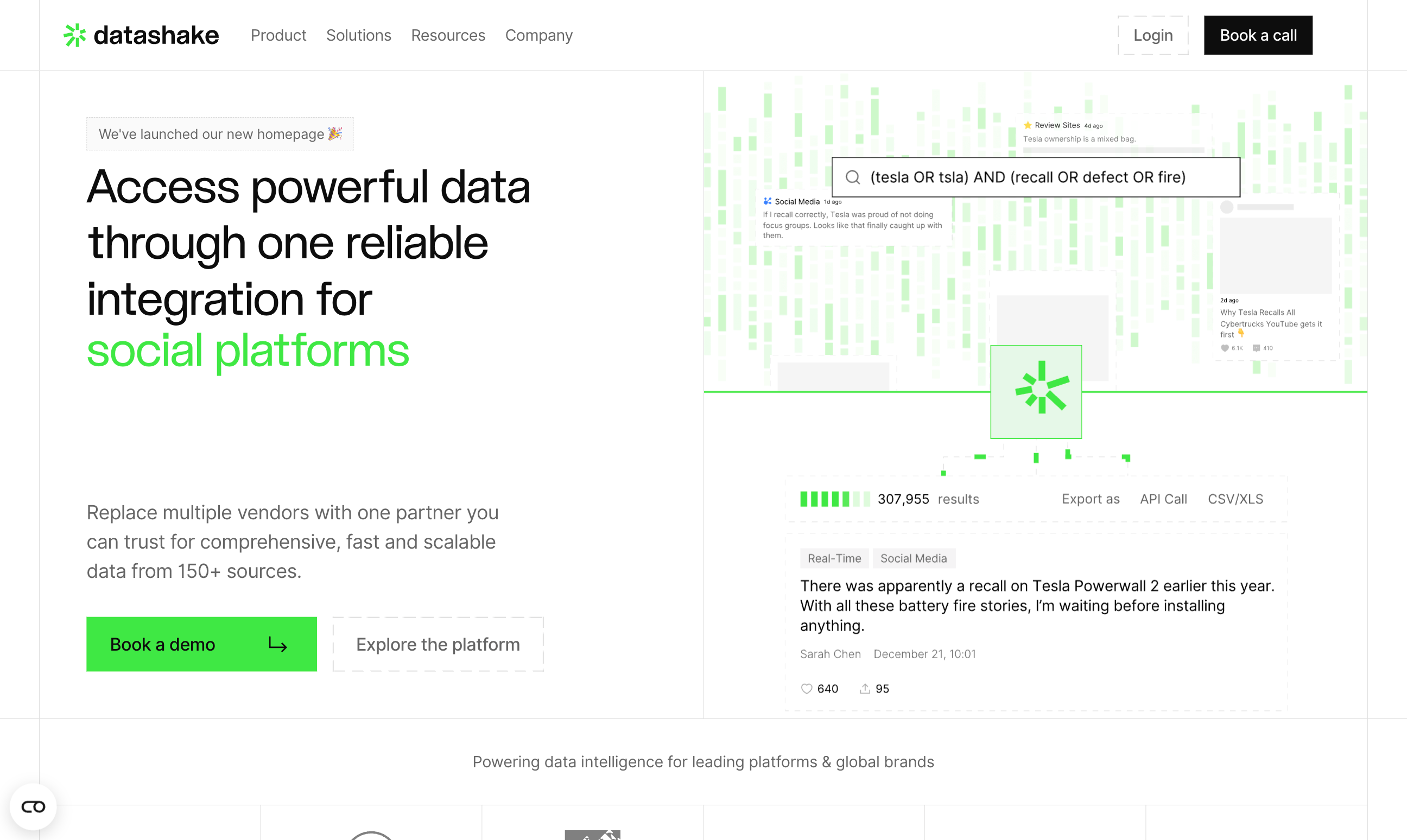Open the Resources dropdown menu
Screen dimensions: 1407x840
point(448,35)
